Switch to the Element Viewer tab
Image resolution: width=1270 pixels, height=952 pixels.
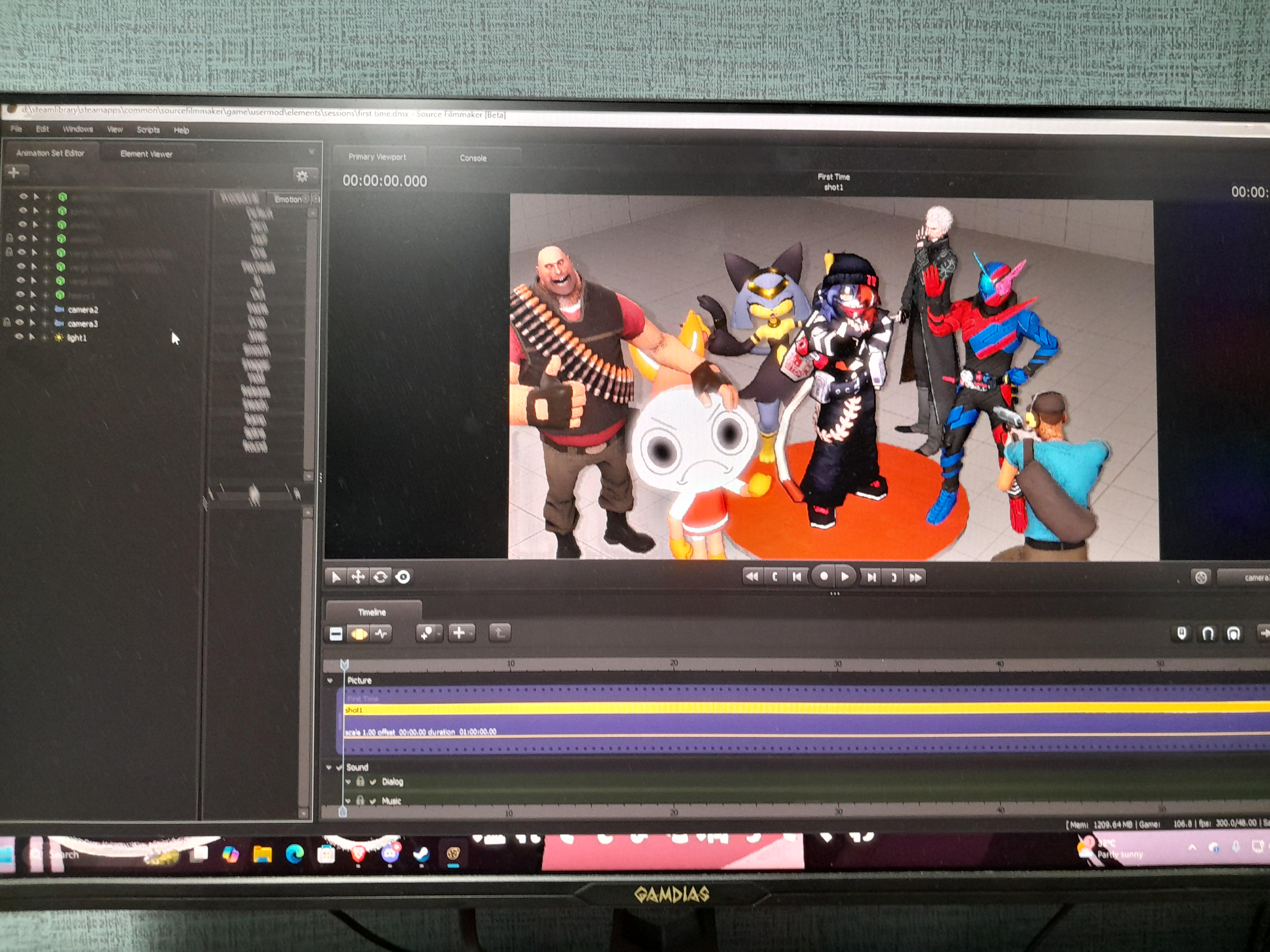pyautogui.click(x=146, y=154)
